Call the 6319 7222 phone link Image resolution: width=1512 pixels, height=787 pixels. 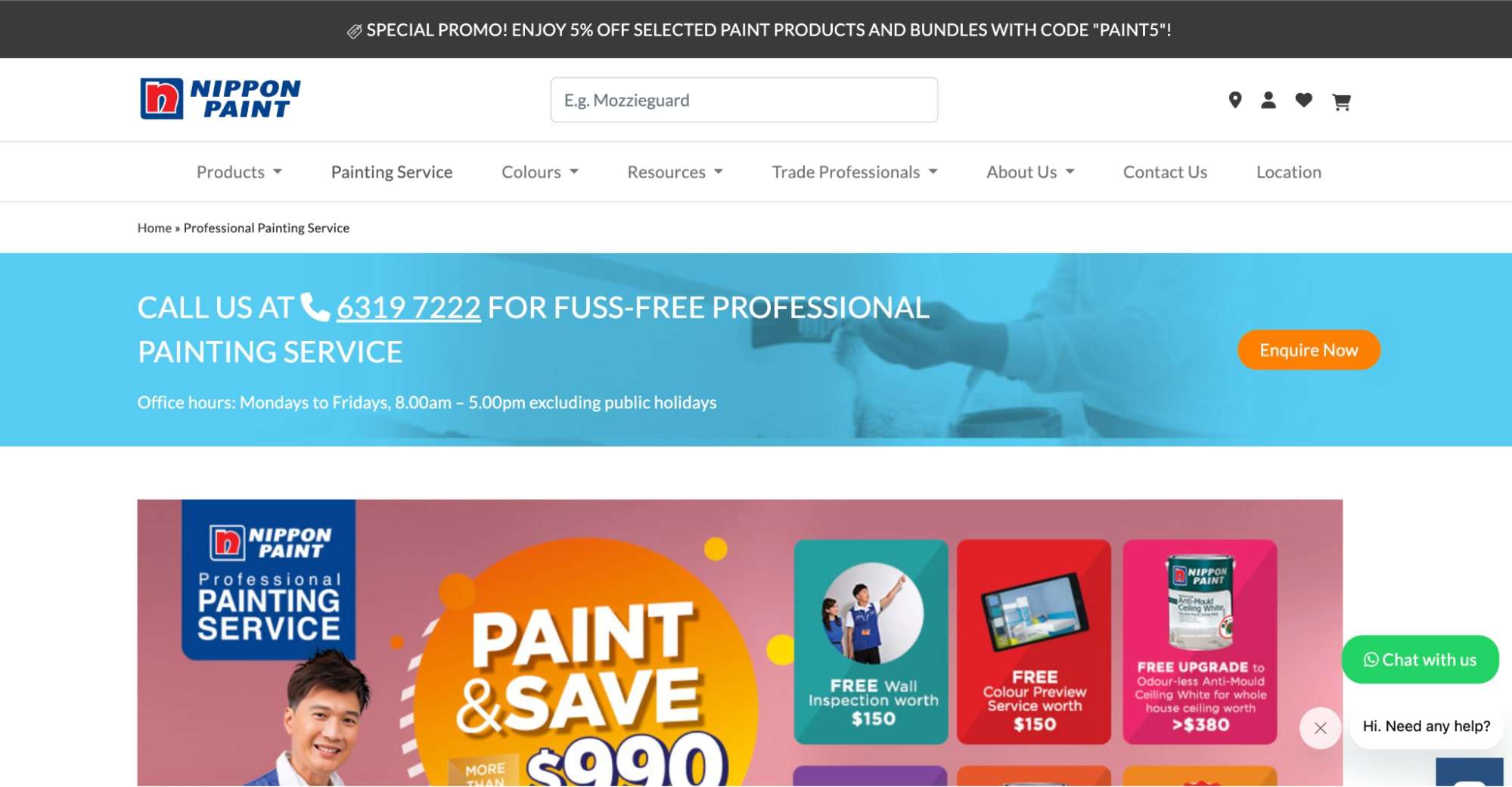(x=408, y=307)
